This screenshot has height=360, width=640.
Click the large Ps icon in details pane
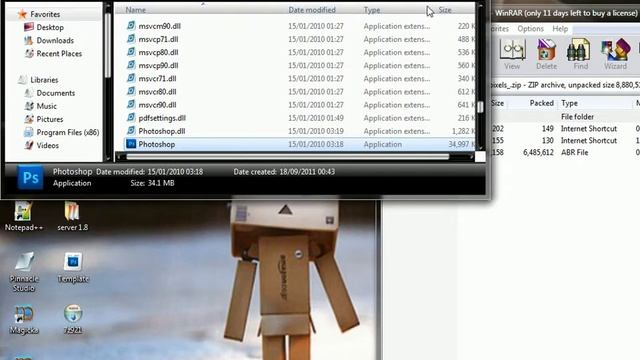[30, 178]
